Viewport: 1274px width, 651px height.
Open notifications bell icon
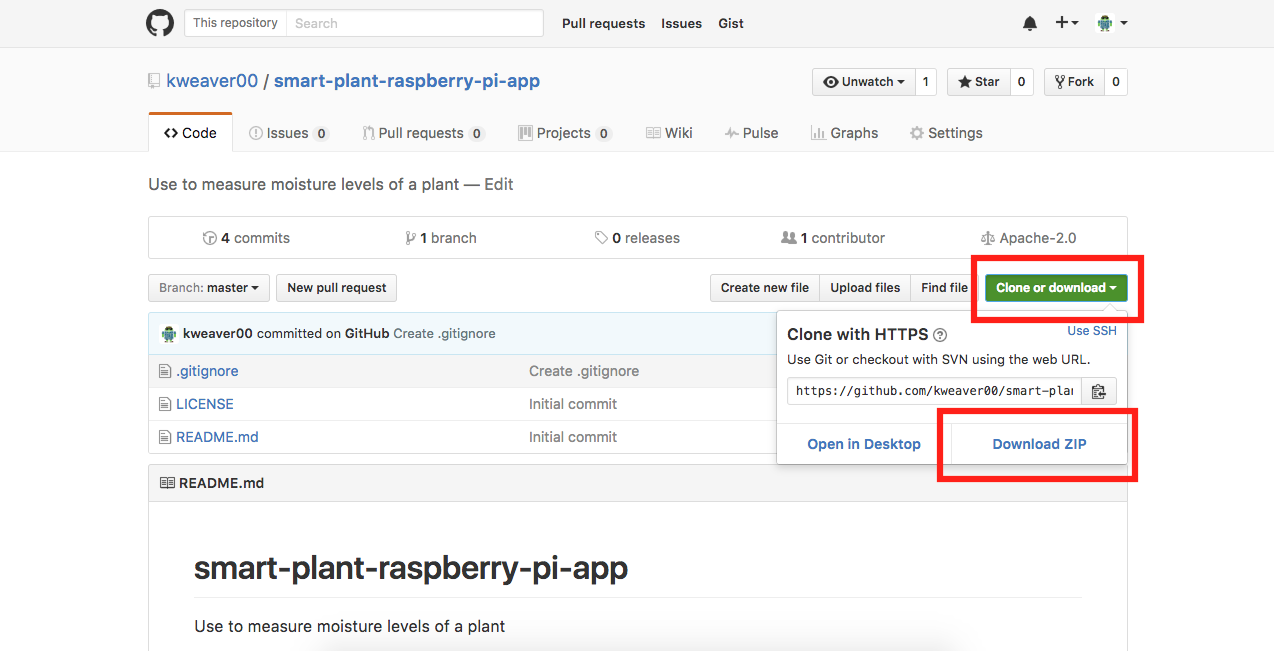click(x=1030, y=23)
